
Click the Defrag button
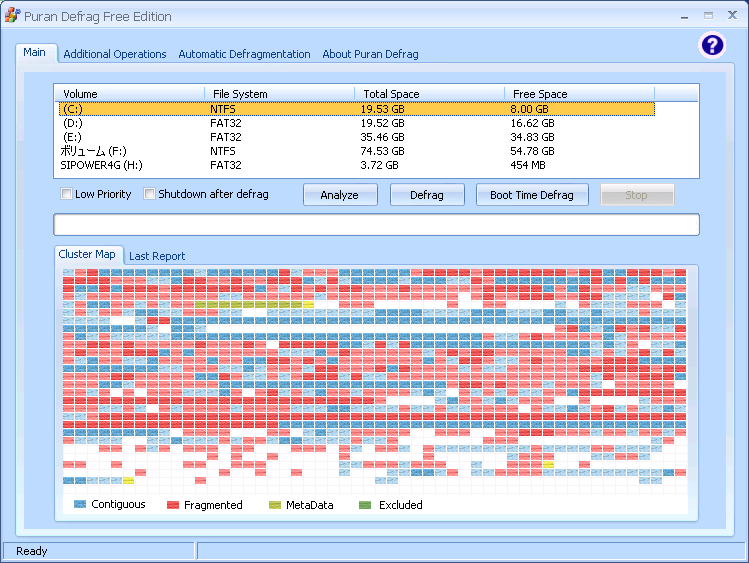[x=427, y=195]
